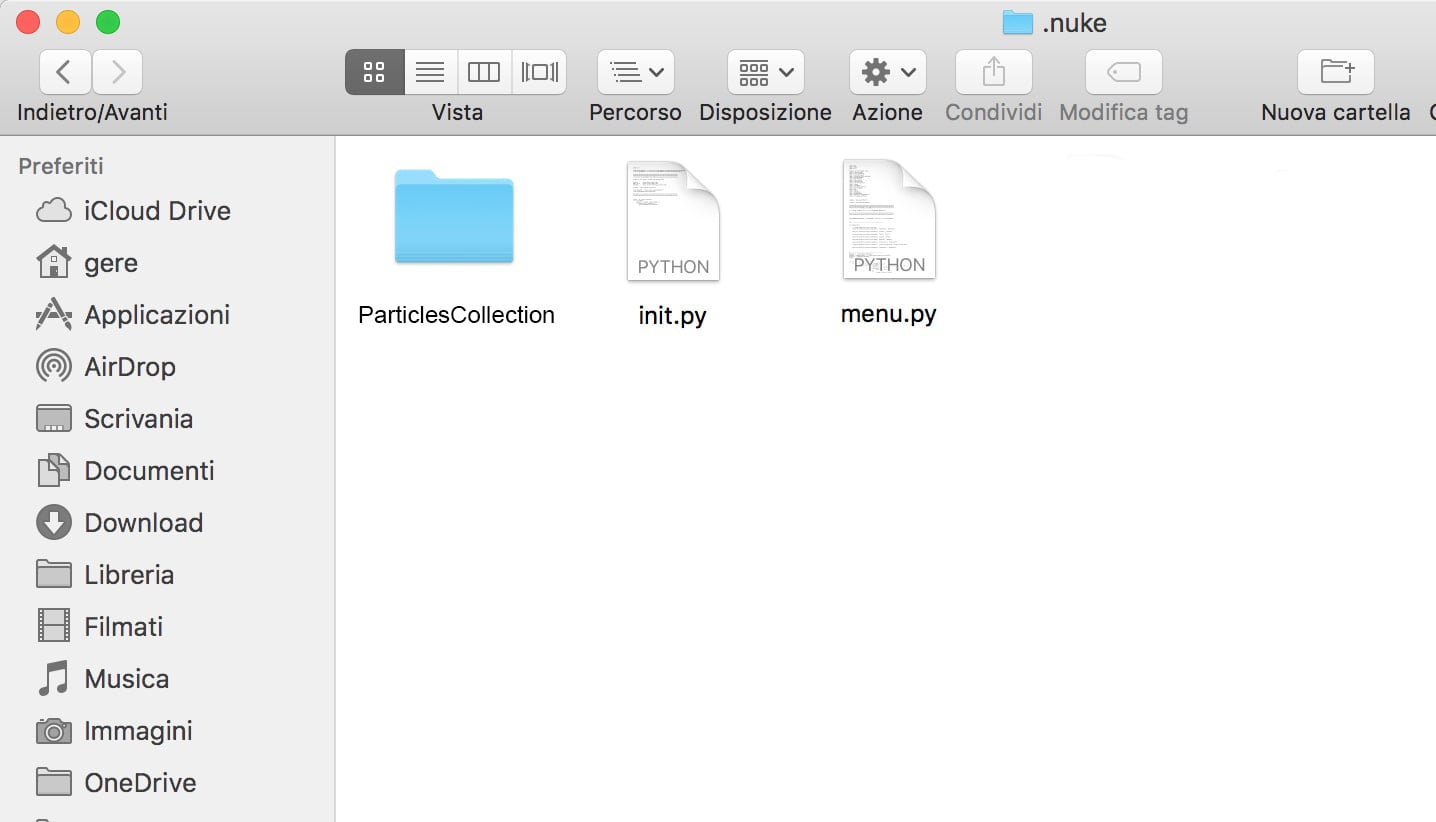Create a new folder with Nuova cartella
Screen dimensions: 1436x822
1334,71
